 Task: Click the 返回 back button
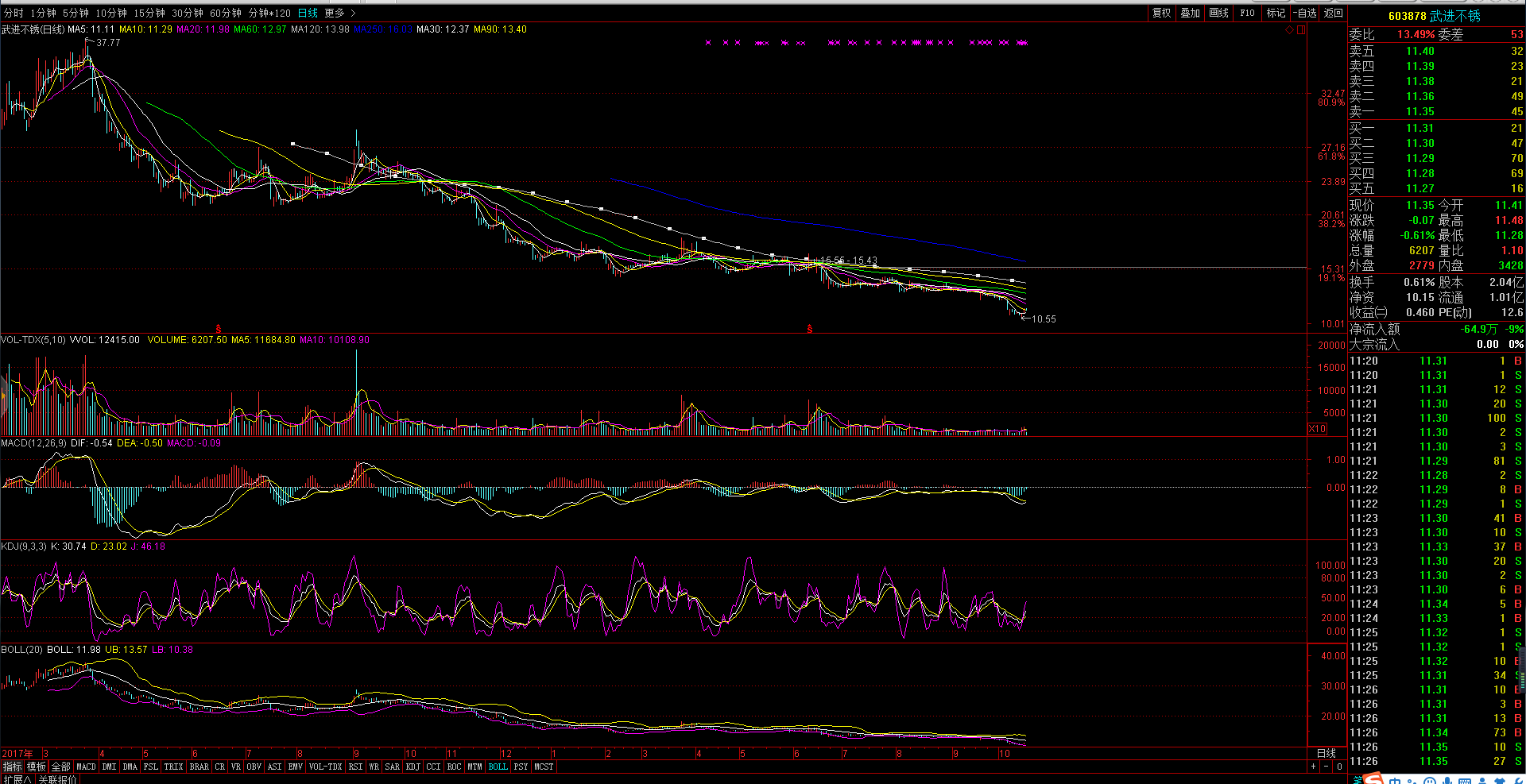[1333, 13]
